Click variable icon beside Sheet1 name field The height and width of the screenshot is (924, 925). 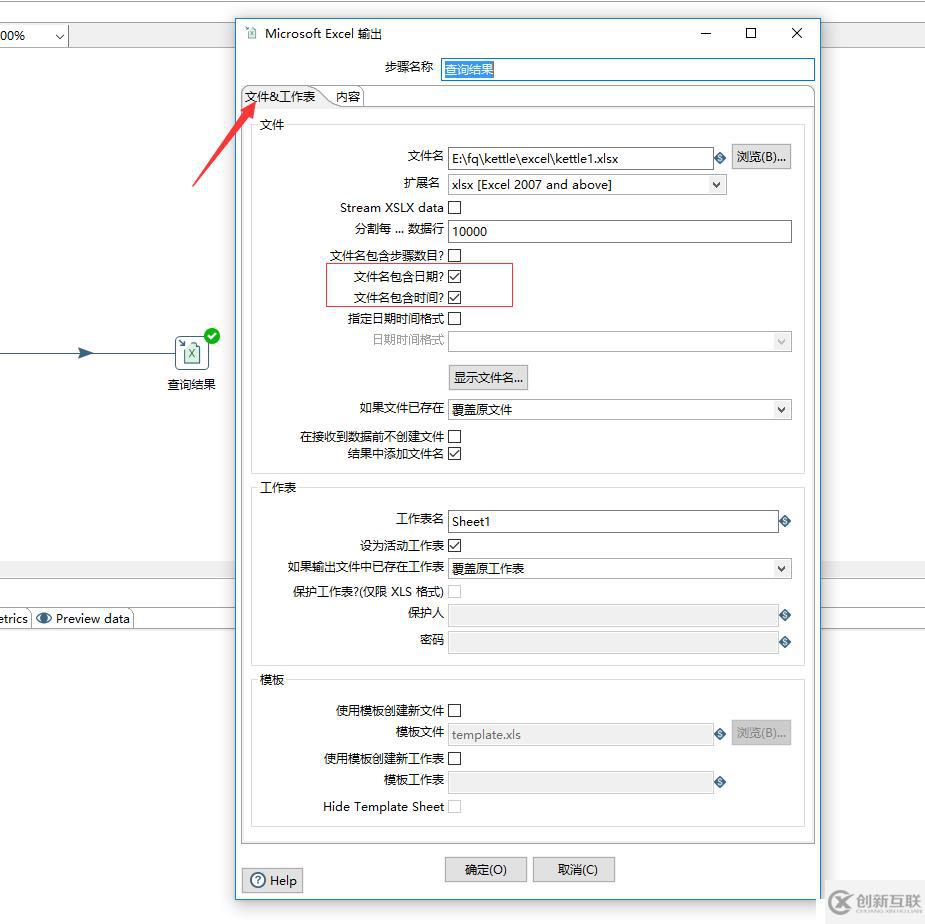[784, 521]
